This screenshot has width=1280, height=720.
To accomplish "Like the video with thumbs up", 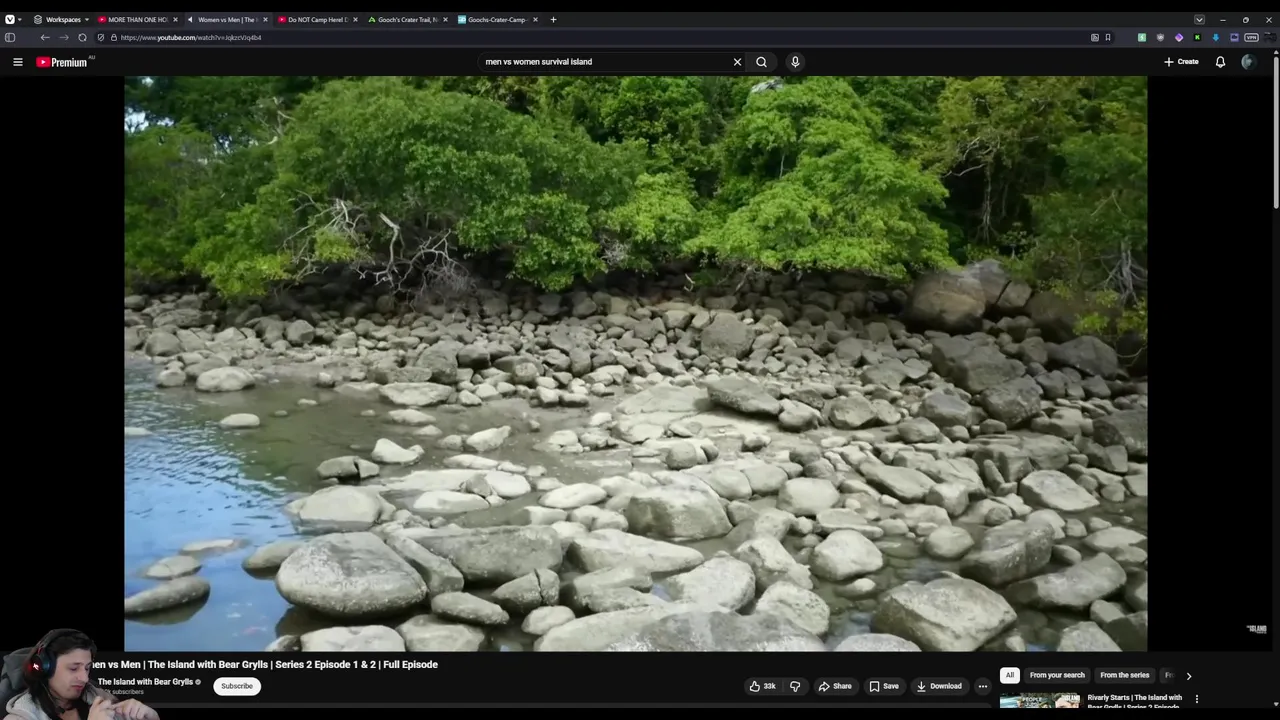I will point(762,686).
